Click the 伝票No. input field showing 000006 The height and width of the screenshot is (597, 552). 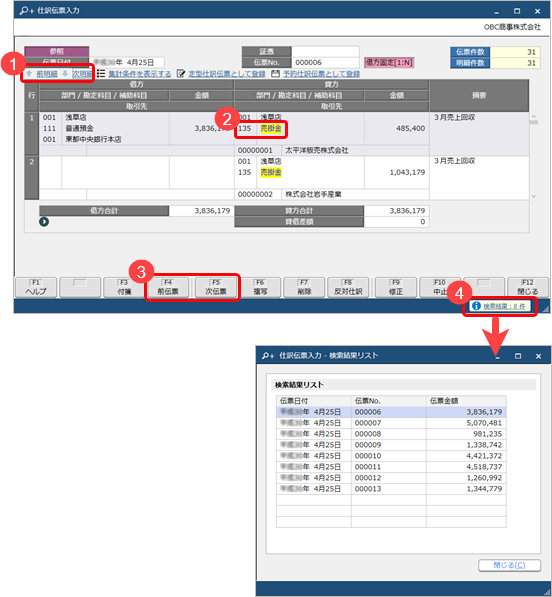tap(325, 62)
